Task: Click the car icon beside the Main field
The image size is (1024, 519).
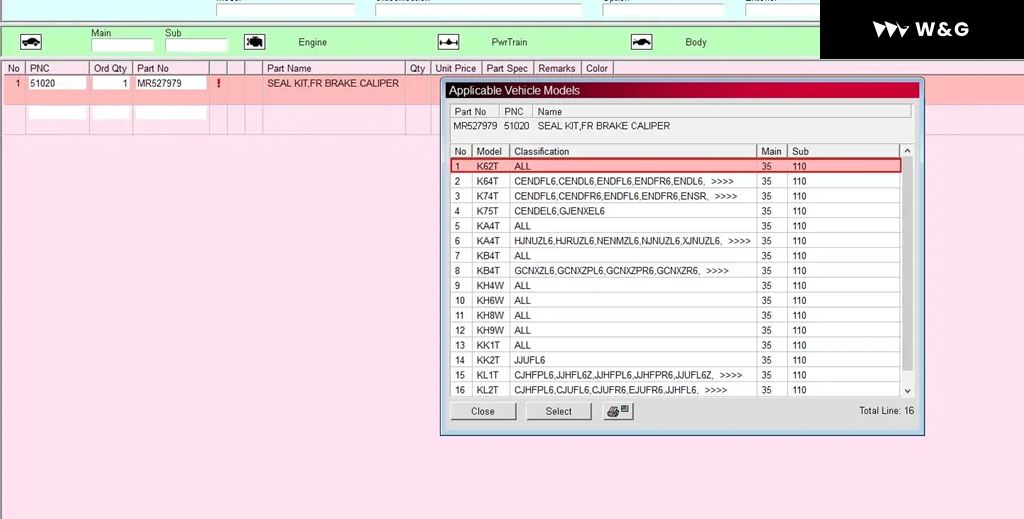Action: pyautogui.click(x=31, y=42)
